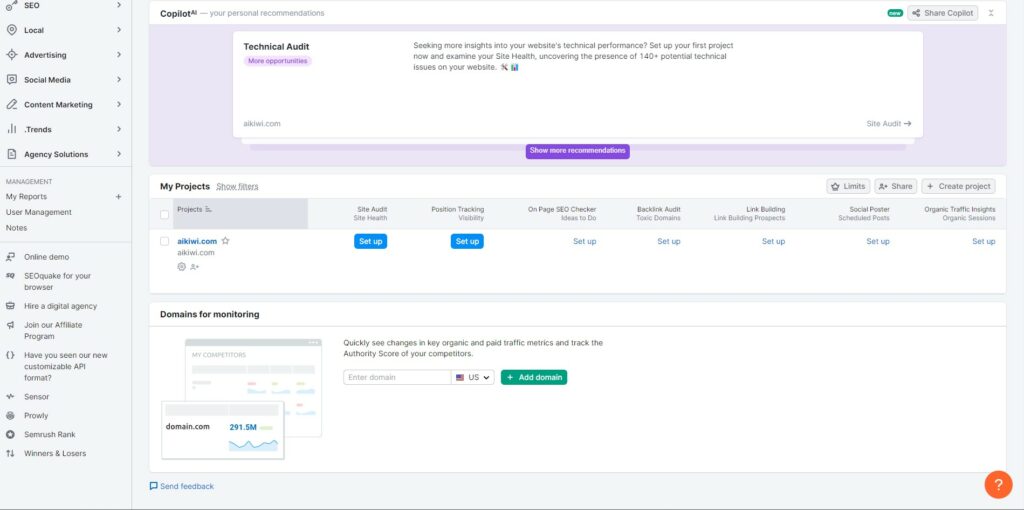Image resolution: width=1024 pixels, height=510 pixels.
Task: Click the .Trends bar chart icon
Action: click(x=11, y=129)
